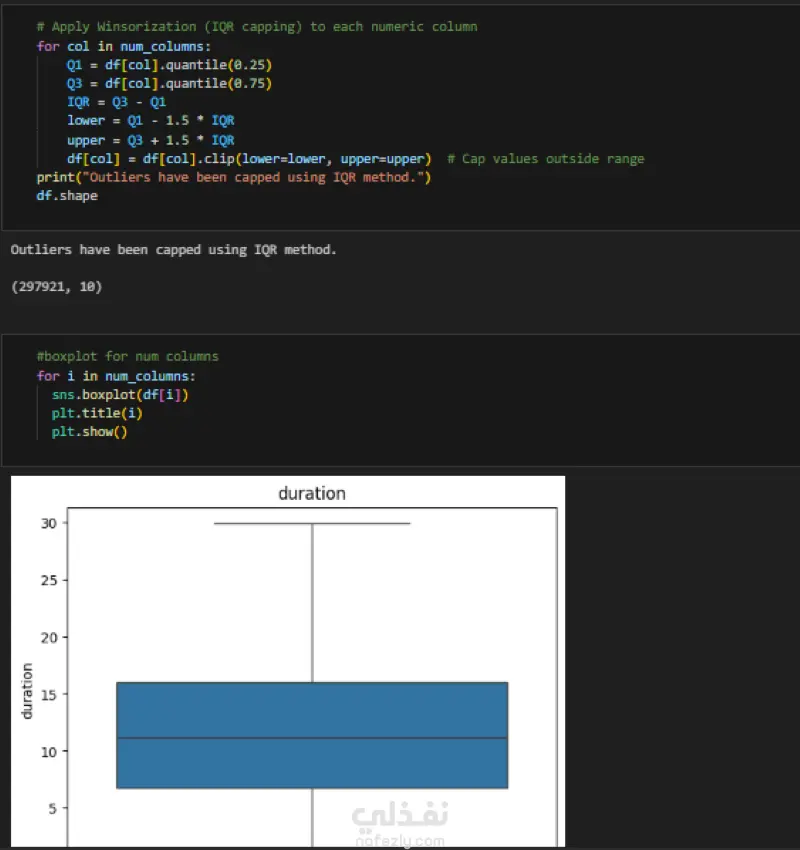800x850 pixels.
Task: Click the plt.show() line in the second cell
Action: coord(90,432)
